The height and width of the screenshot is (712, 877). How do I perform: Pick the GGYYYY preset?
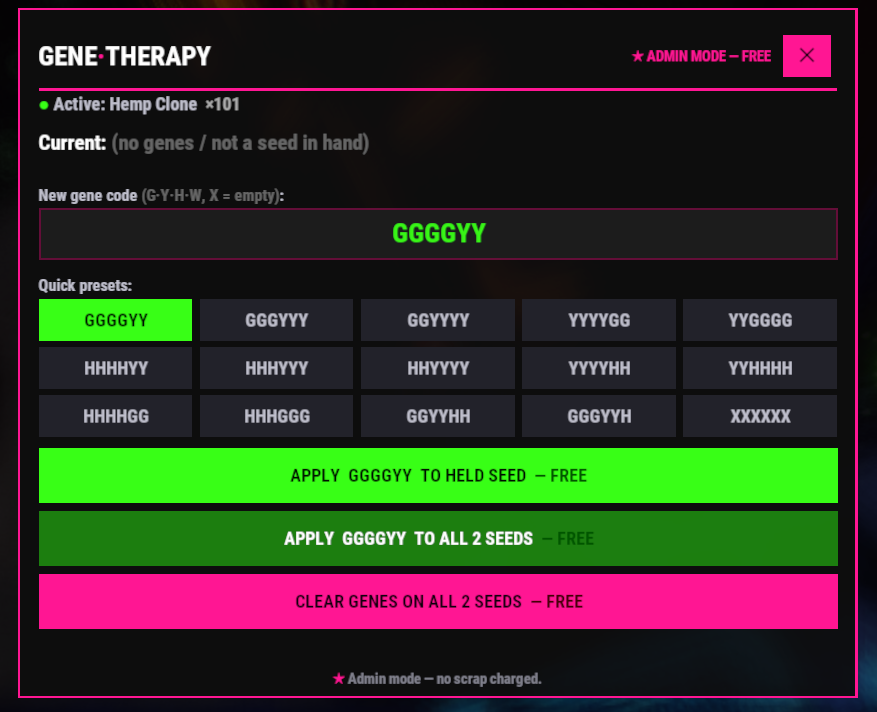coord(438,320)
